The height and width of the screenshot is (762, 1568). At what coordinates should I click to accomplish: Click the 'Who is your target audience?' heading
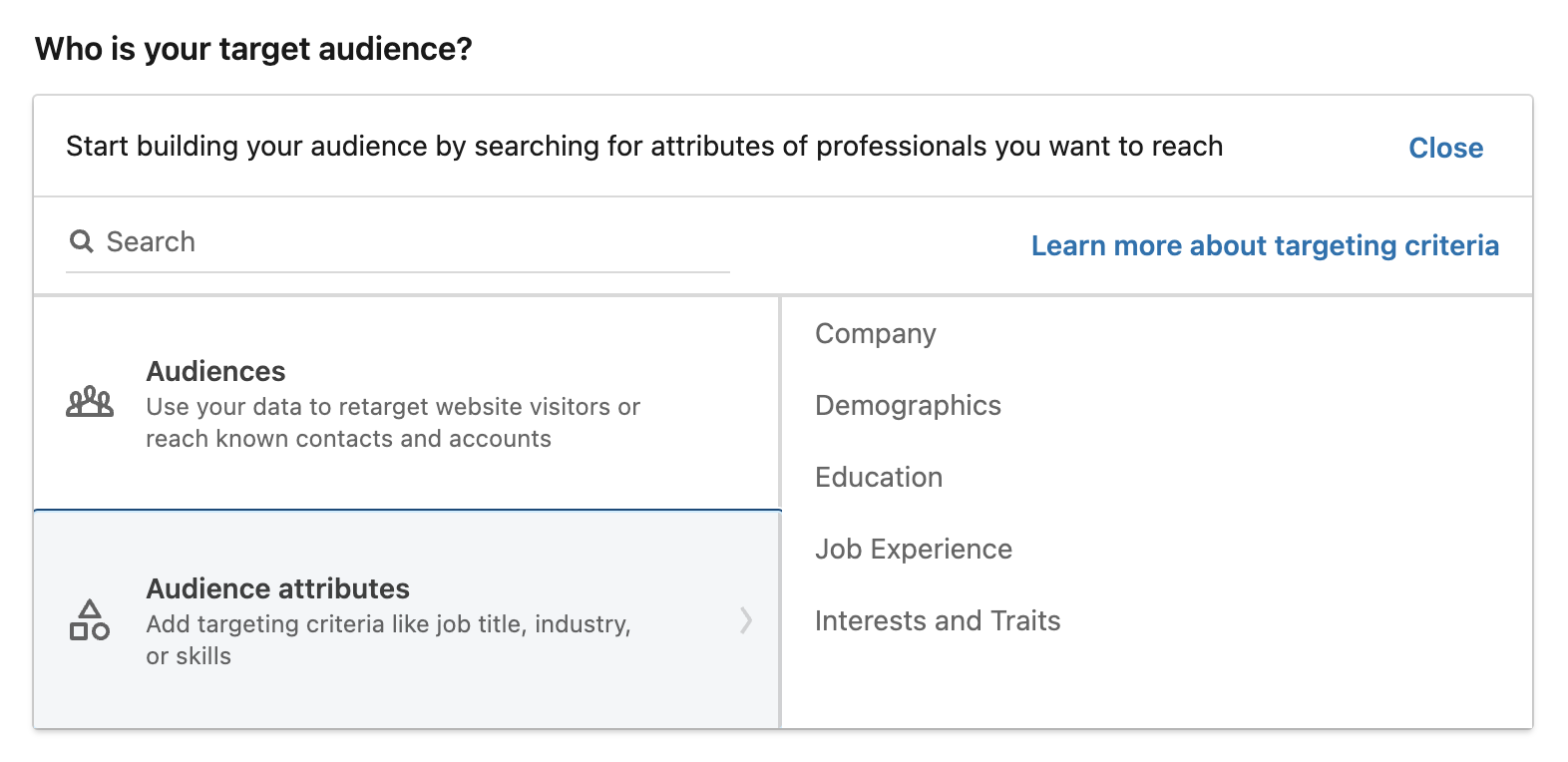click(x=253, y=49)
